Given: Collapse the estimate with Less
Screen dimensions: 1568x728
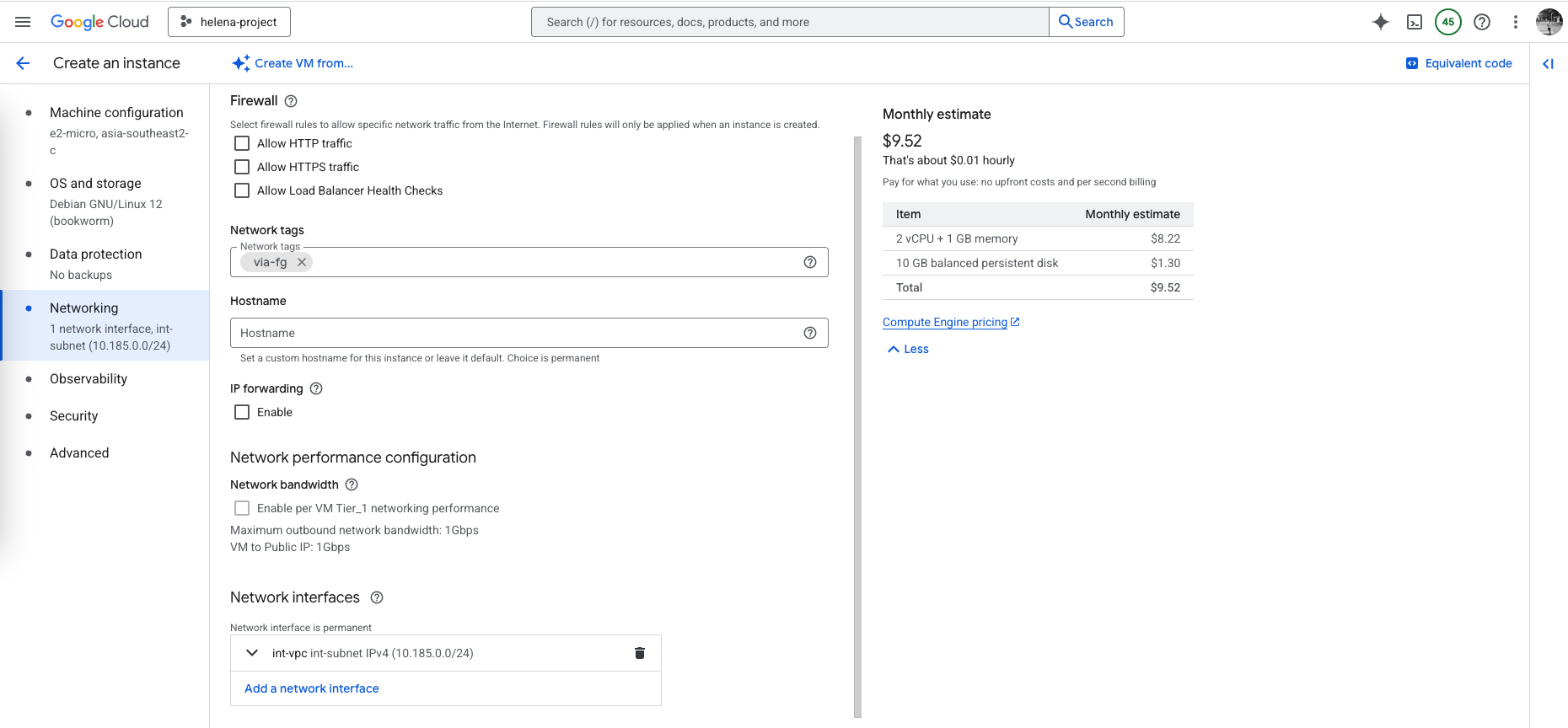Looking at the screenshot, I should 908,349.
